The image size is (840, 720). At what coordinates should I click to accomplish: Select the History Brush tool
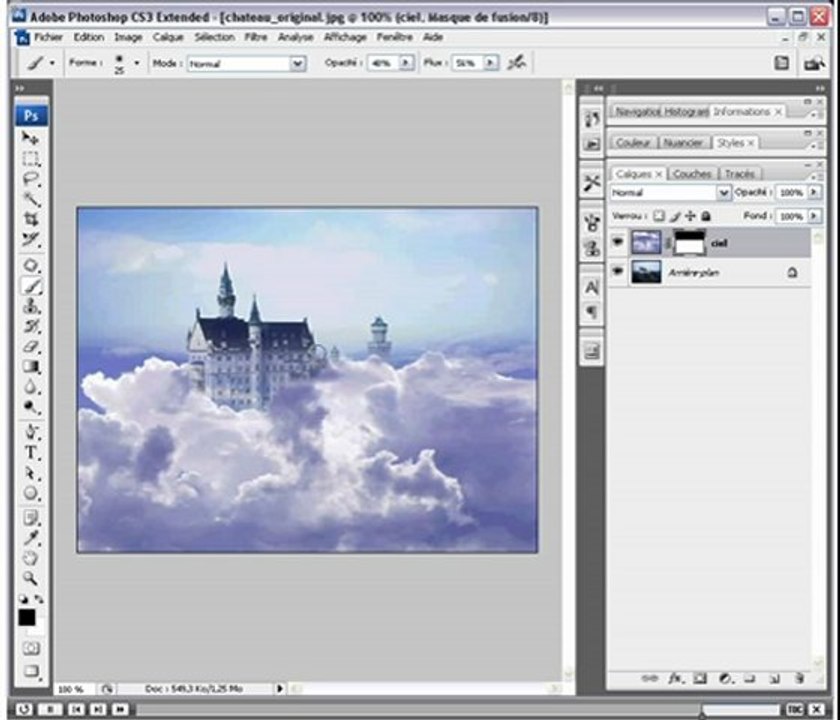click(x=31, y=326)
